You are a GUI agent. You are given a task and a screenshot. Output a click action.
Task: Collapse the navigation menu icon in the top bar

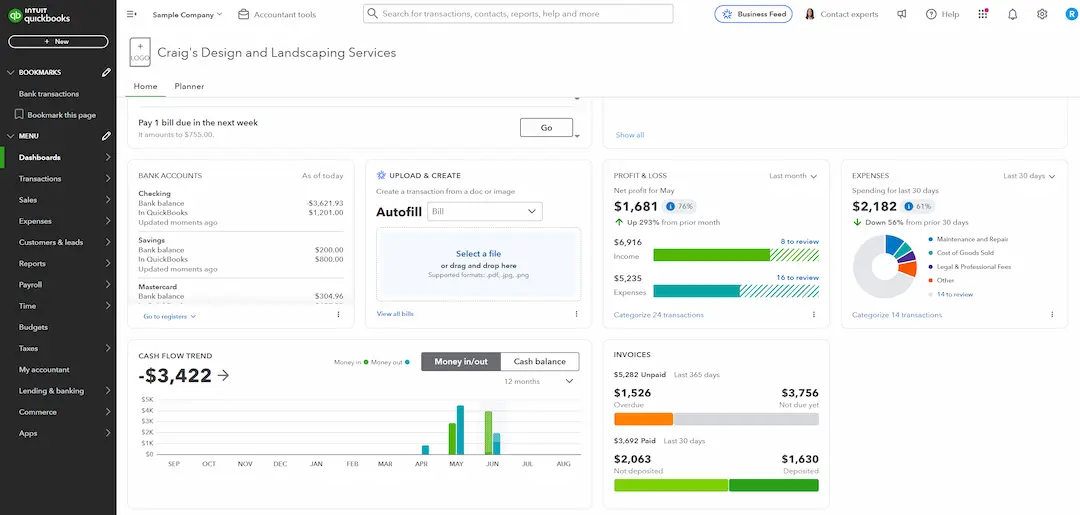[x=132, y=14]
